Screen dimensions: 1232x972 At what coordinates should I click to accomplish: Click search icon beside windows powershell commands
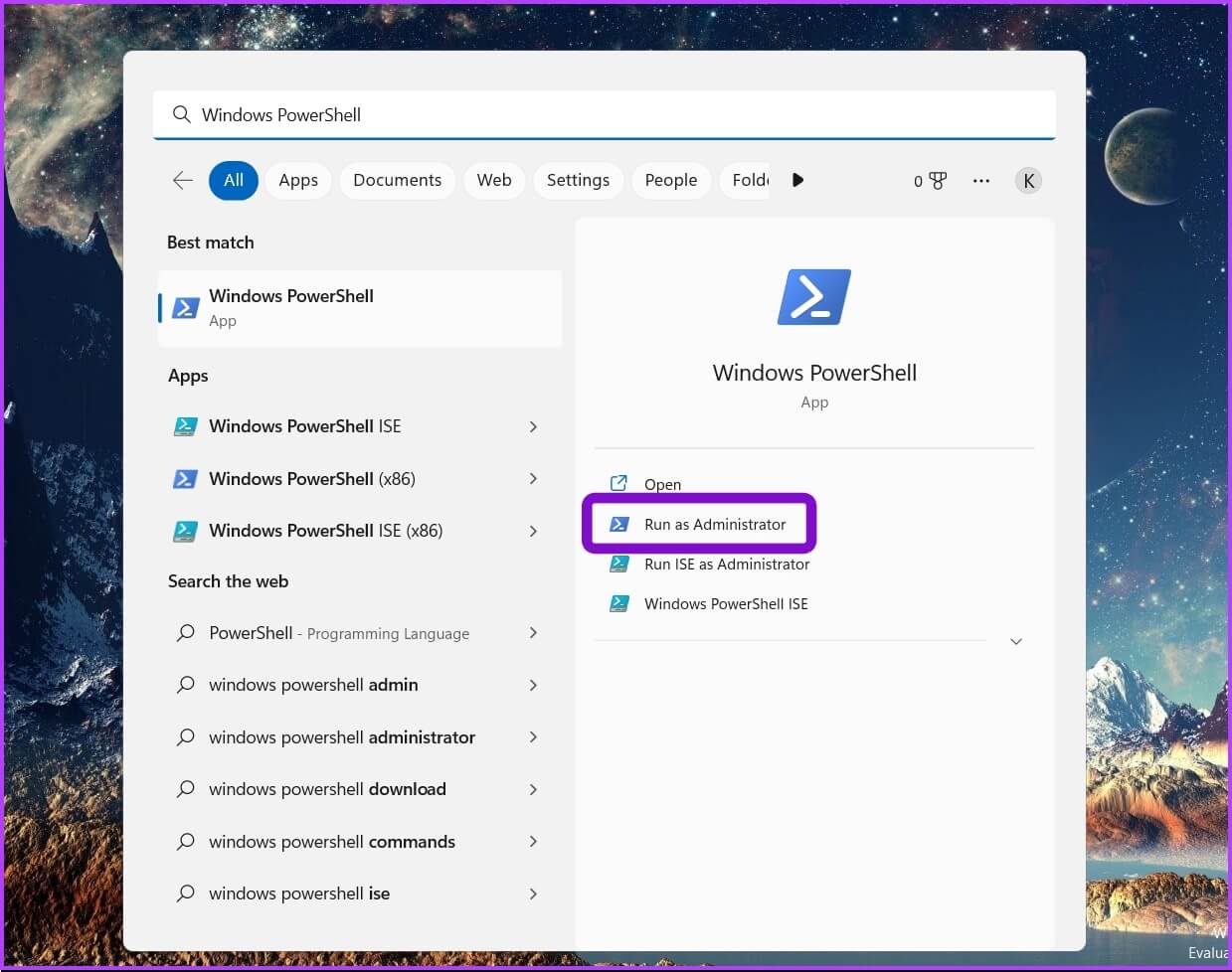tap(185, 842)
